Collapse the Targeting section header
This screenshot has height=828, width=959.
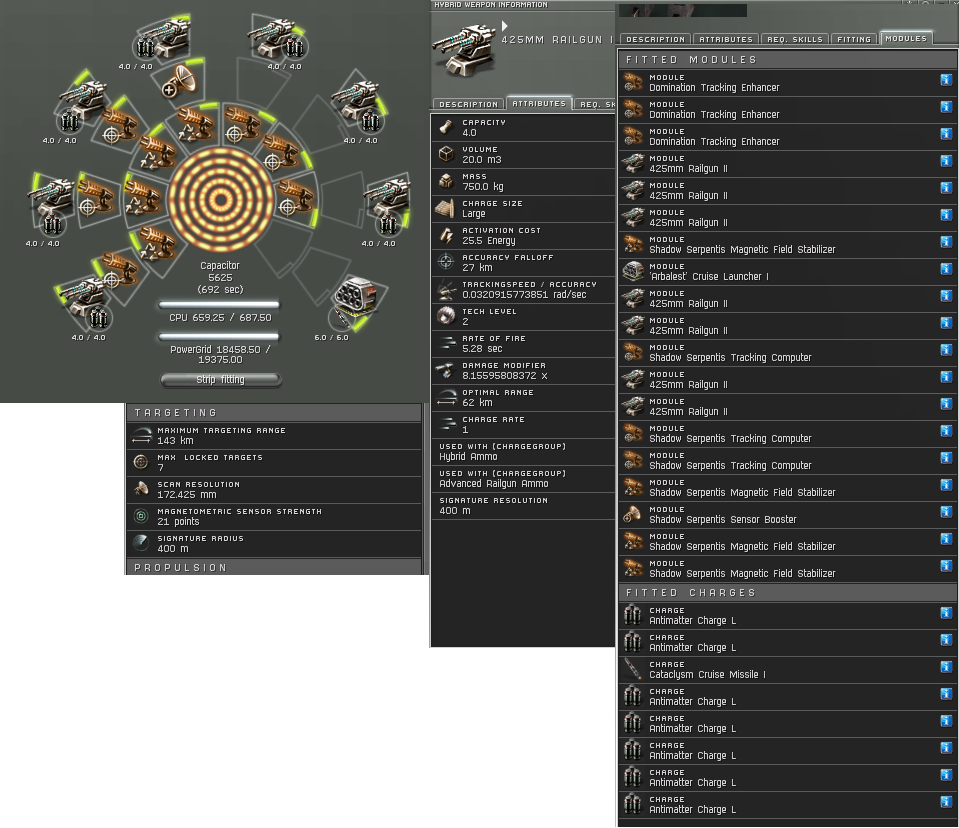click(274, 413)
